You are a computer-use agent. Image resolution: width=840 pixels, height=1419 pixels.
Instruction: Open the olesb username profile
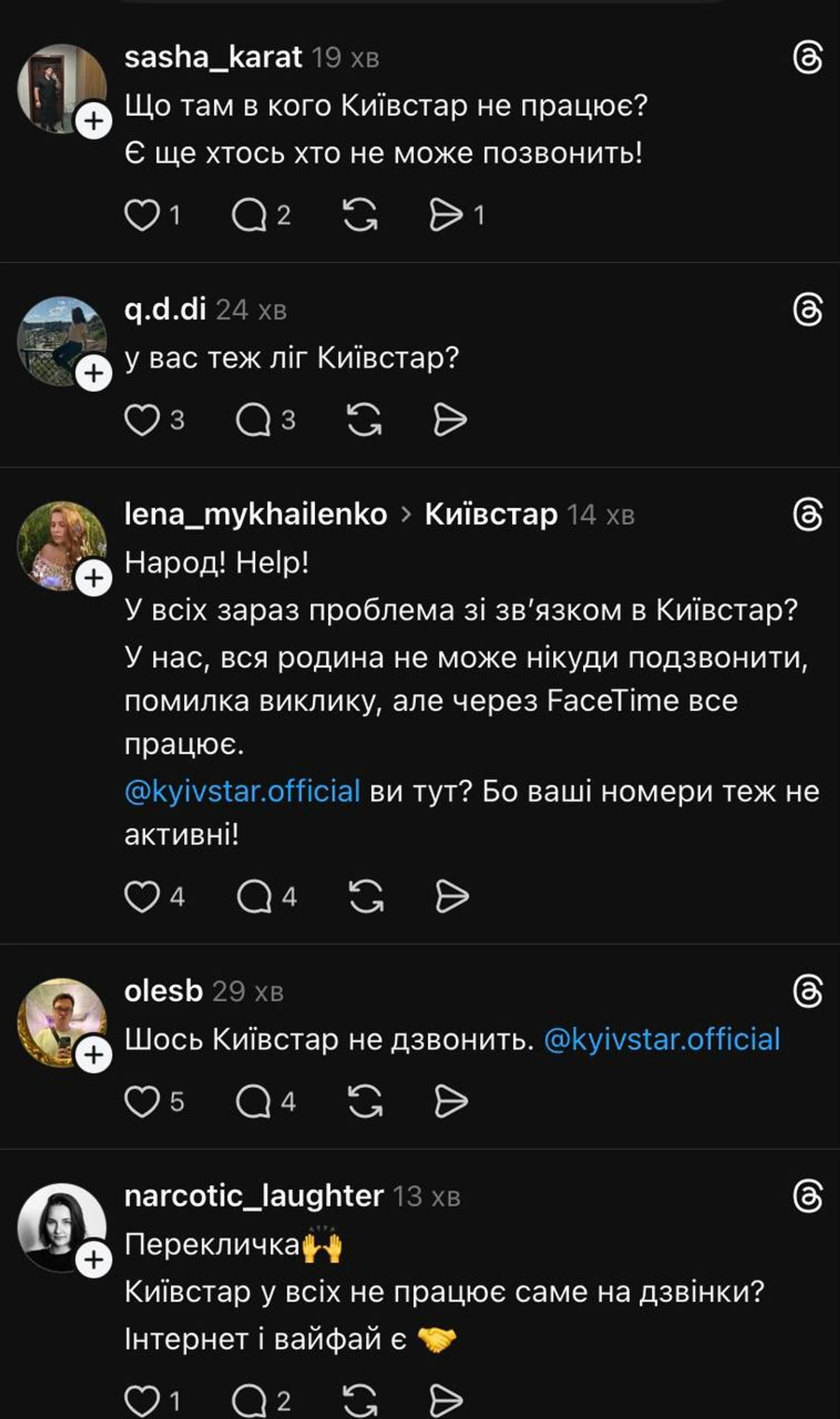(163, 992)
